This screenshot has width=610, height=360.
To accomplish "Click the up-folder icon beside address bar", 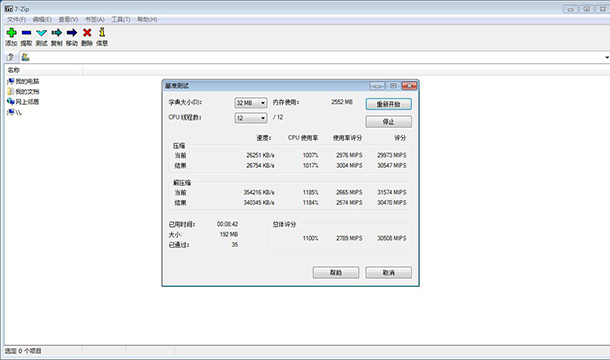I will [x=11, y=57].
